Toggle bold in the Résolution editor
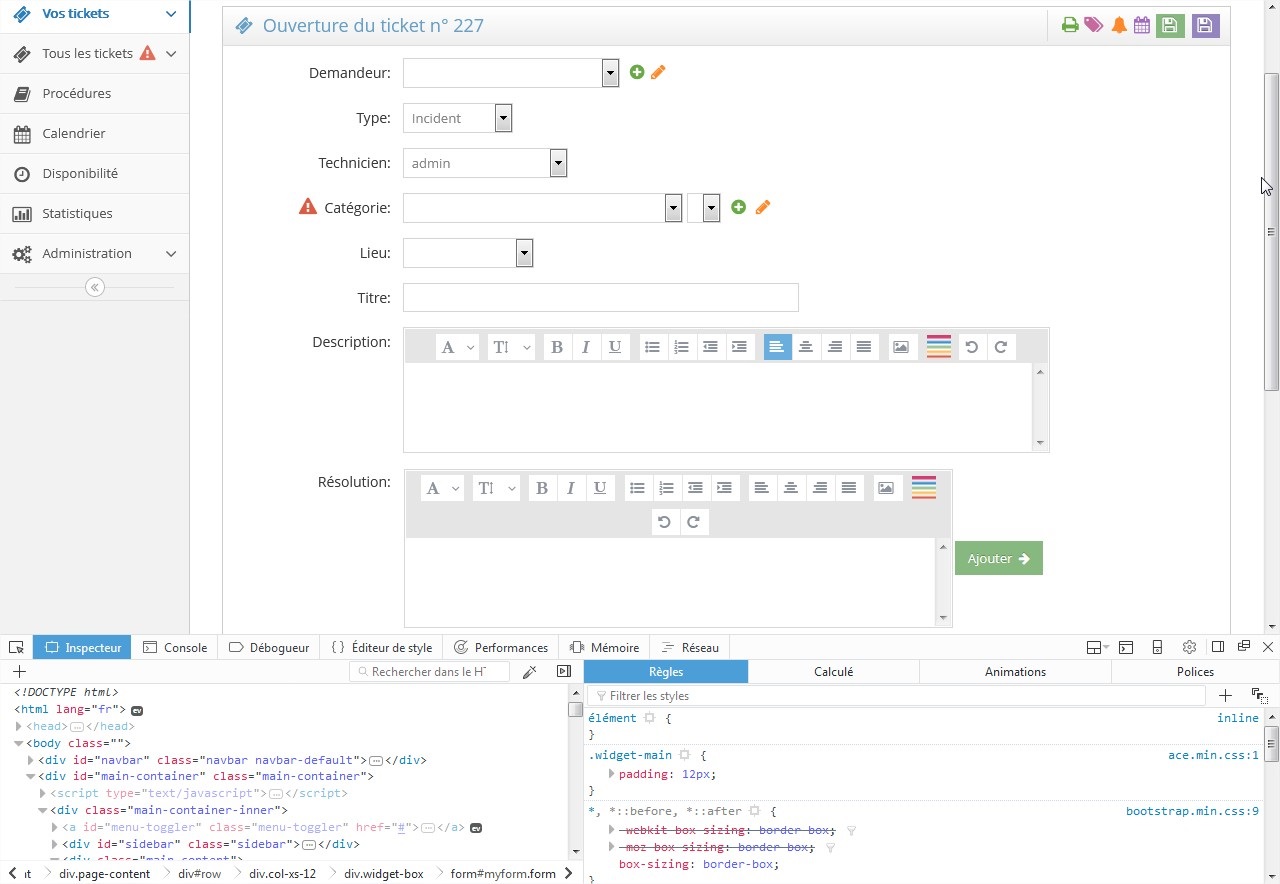 point(542,488)
